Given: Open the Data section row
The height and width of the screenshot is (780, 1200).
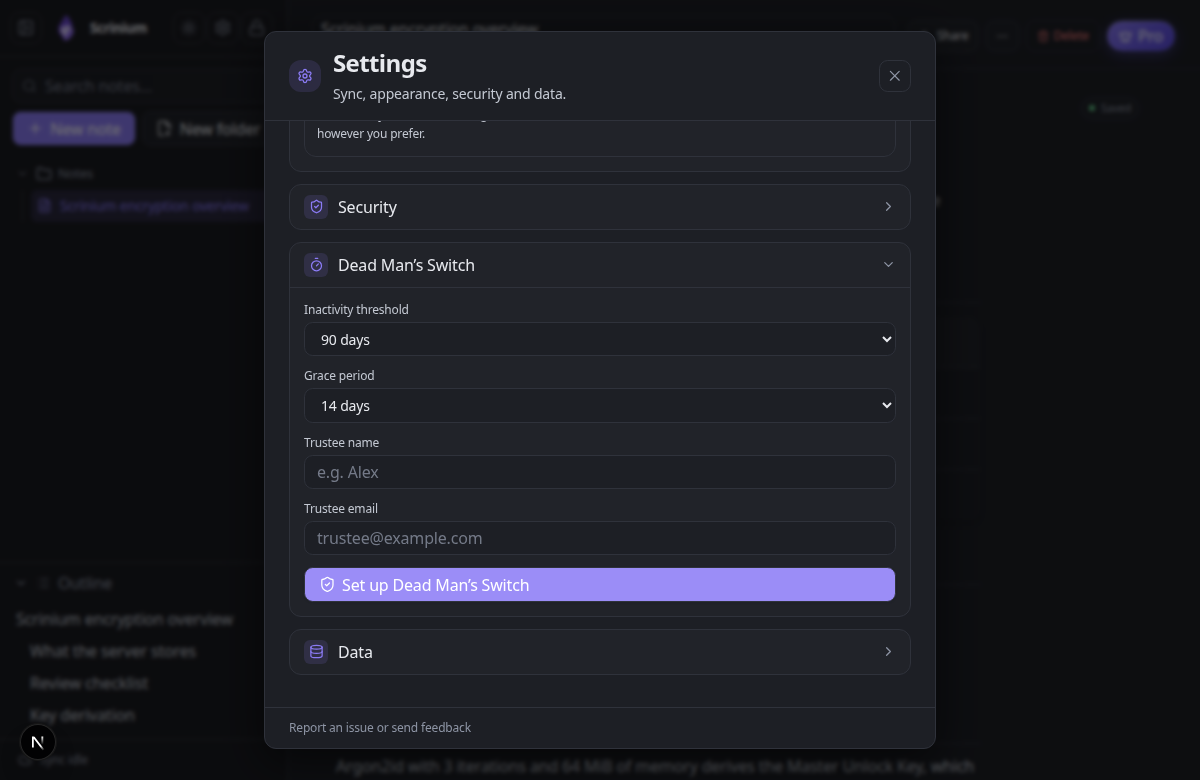Looking at the screenshot, I should pyautogui.click(x=600, y=652).
